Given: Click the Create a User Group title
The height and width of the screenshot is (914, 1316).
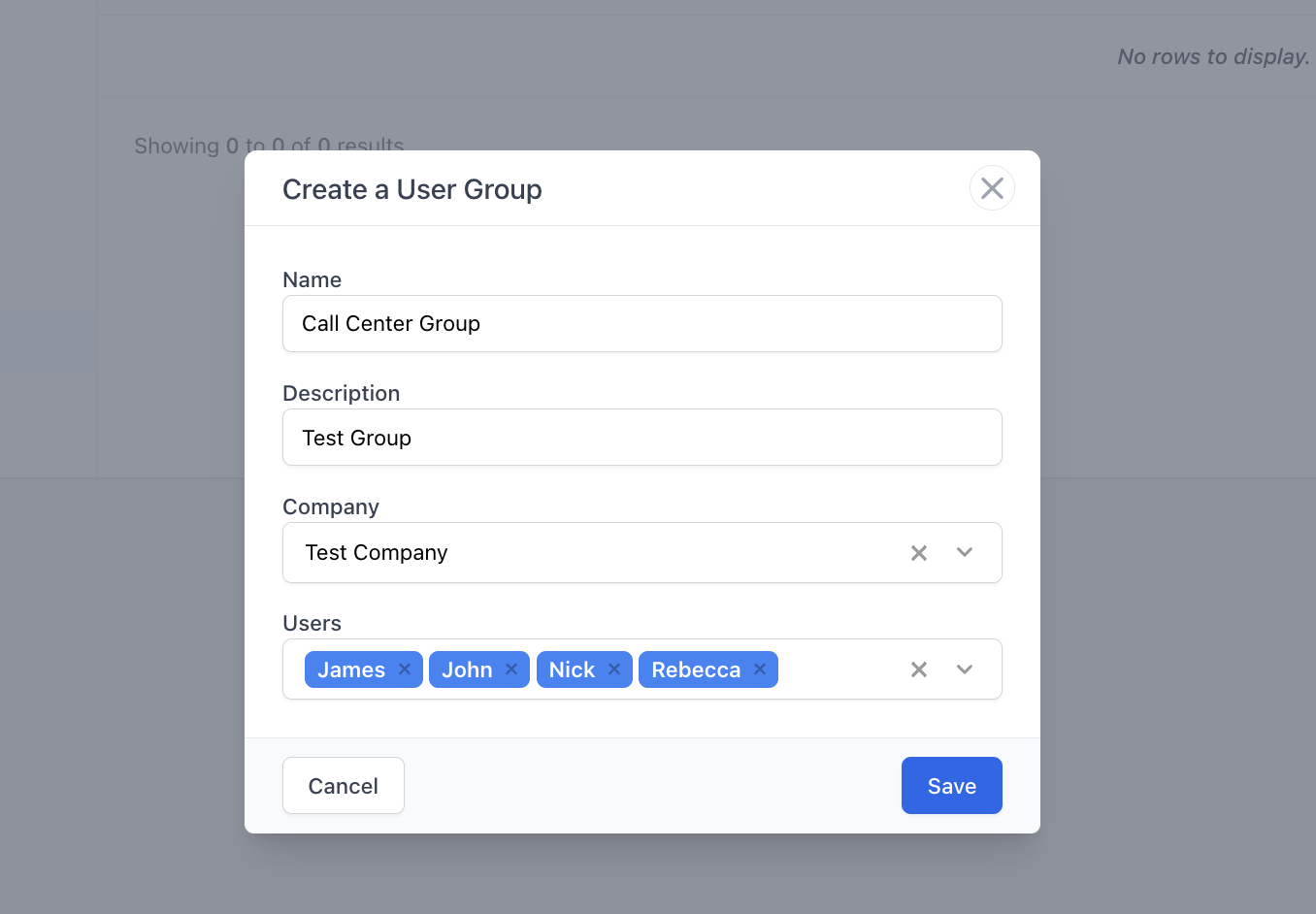Looking at the screenshot, I should click(412, 189).
